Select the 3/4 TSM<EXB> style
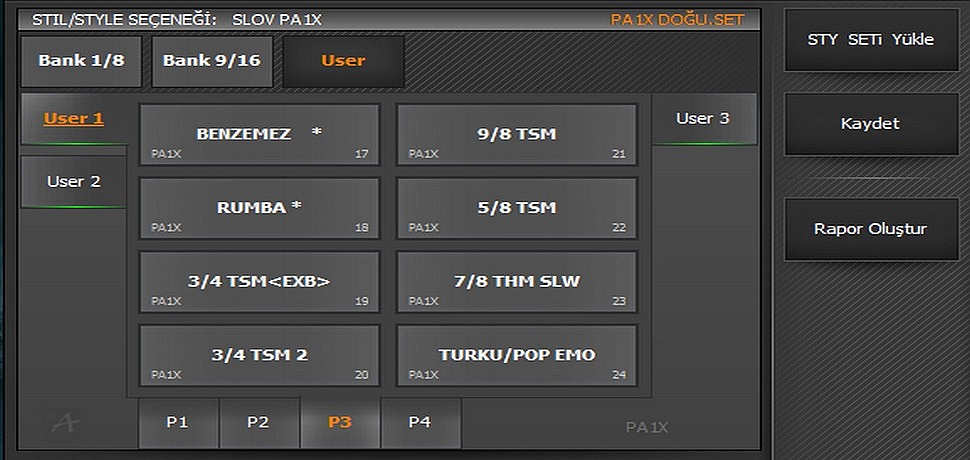Image resolution: width=970 pixels, height=460 pixels. [259, 282]
